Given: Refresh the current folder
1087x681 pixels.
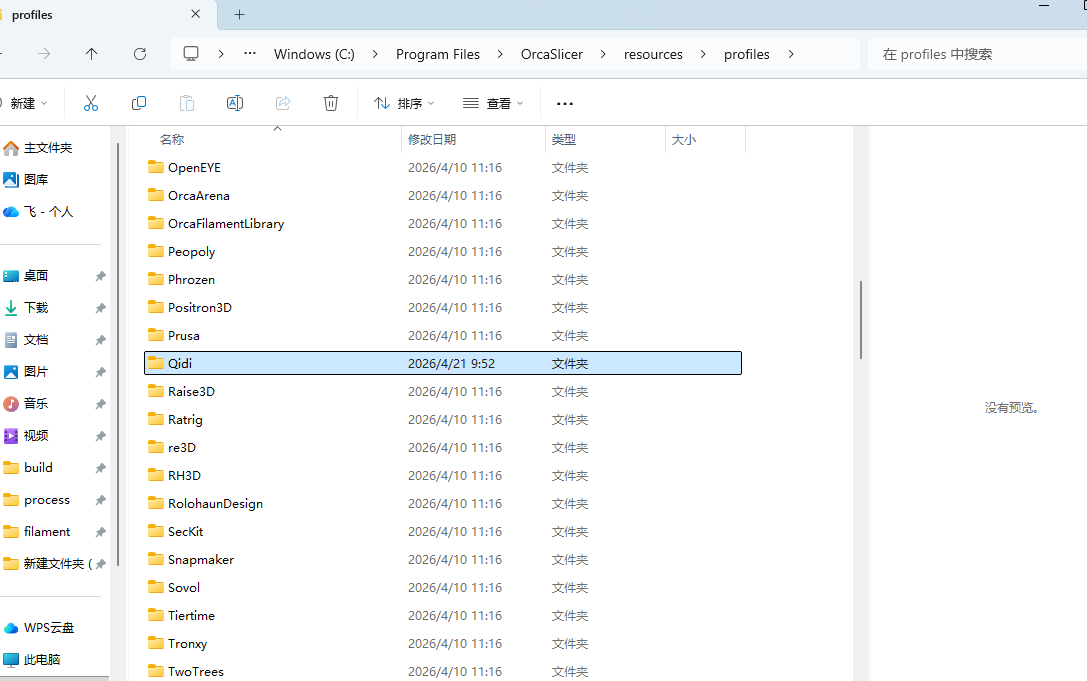Looking at the screenshot, I should [140, 54].
